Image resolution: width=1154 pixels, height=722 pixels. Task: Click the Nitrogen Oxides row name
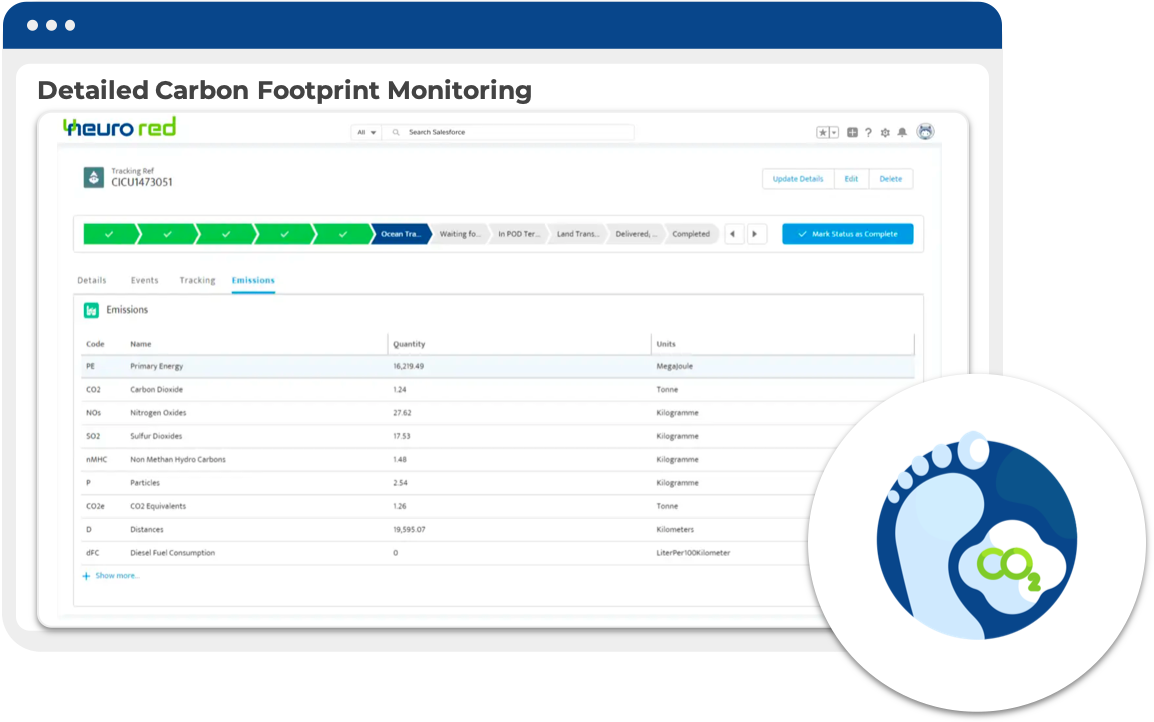pos(158,413)
